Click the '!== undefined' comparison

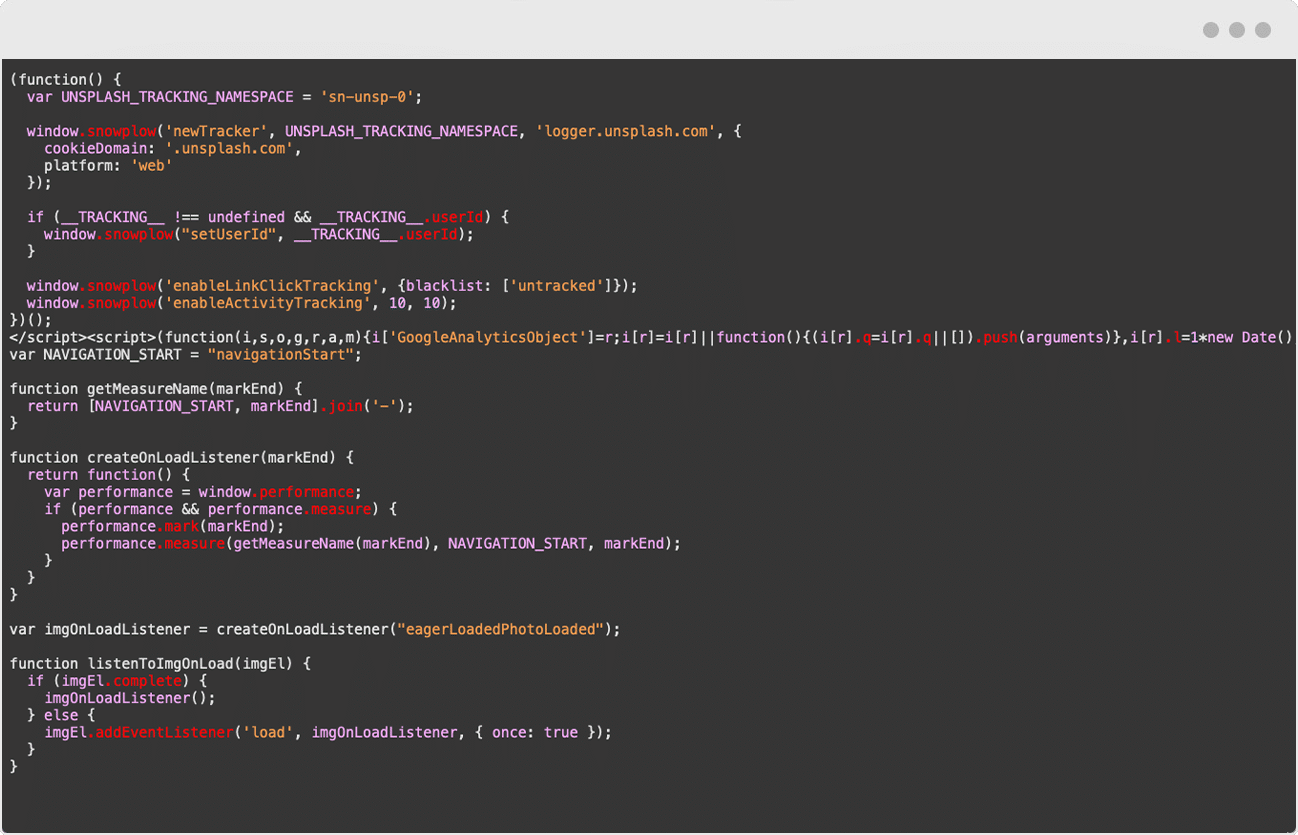point(229,217)
